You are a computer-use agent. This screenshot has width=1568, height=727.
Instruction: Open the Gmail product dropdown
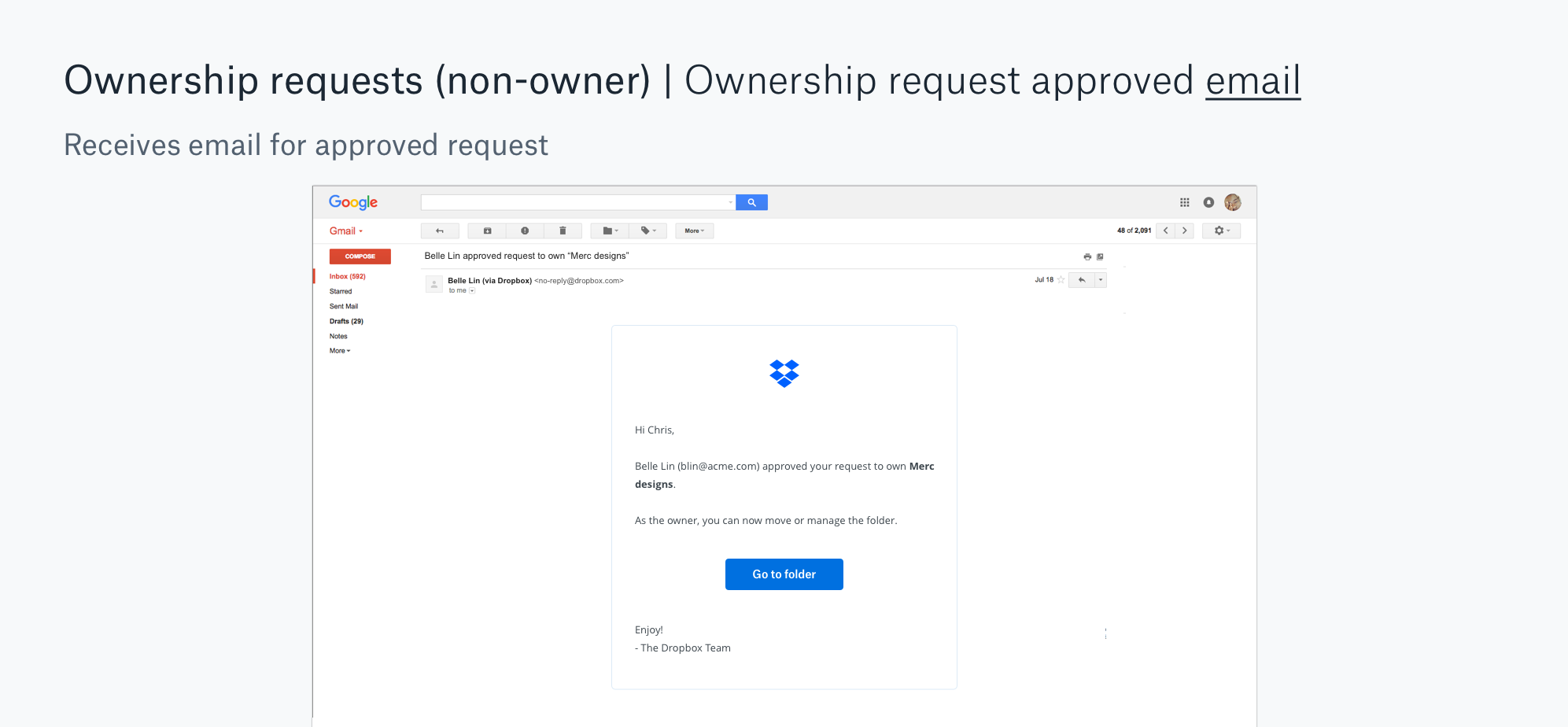(346, 231)
